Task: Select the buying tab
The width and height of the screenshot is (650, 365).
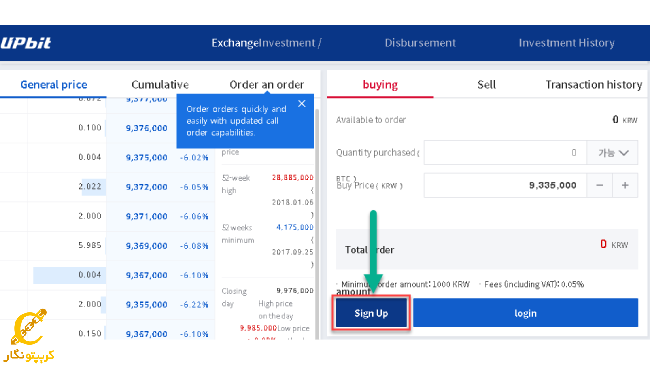Action: coord(380,85)
